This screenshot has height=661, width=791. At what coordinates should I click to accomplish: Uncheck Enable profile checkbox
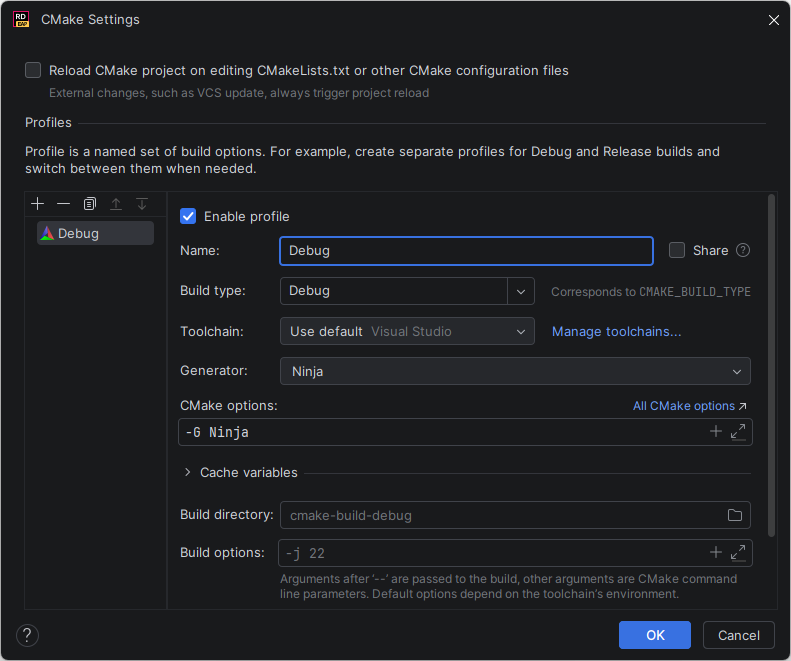coord(188,216)
